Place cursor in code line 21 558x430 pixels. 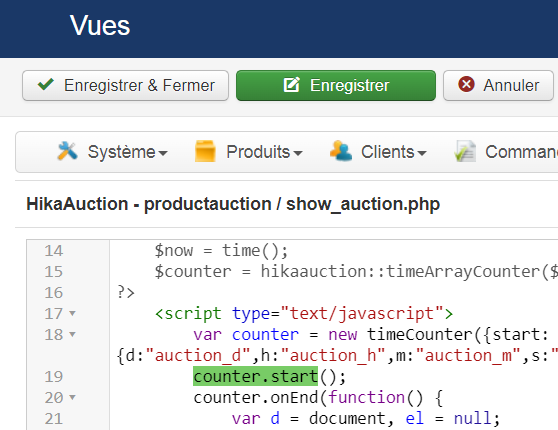coord(366,418)
